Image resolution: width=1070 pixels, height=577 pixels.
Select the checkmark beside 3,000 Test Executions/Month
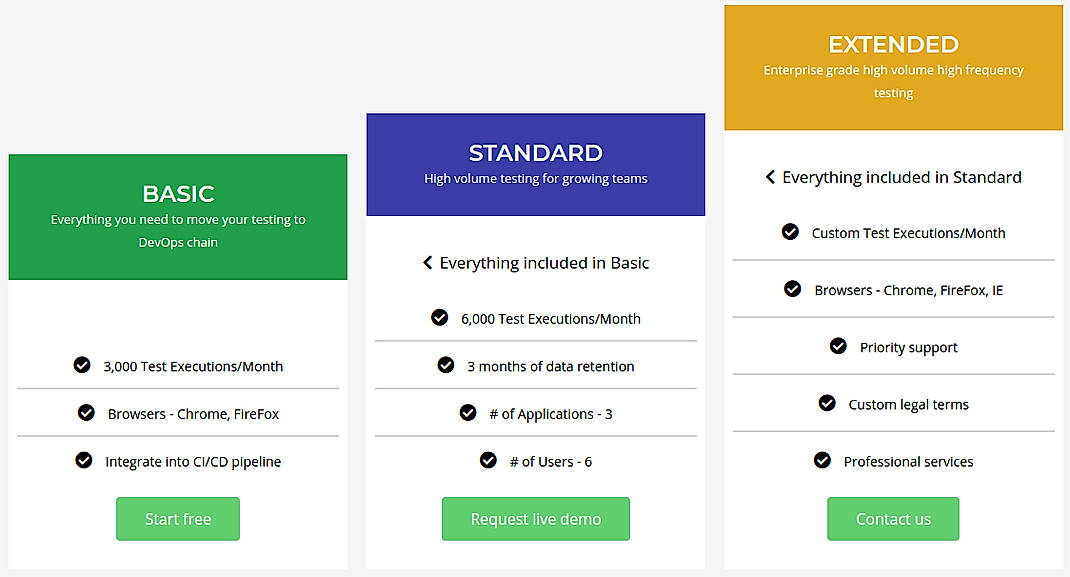[x=82, y=365]
